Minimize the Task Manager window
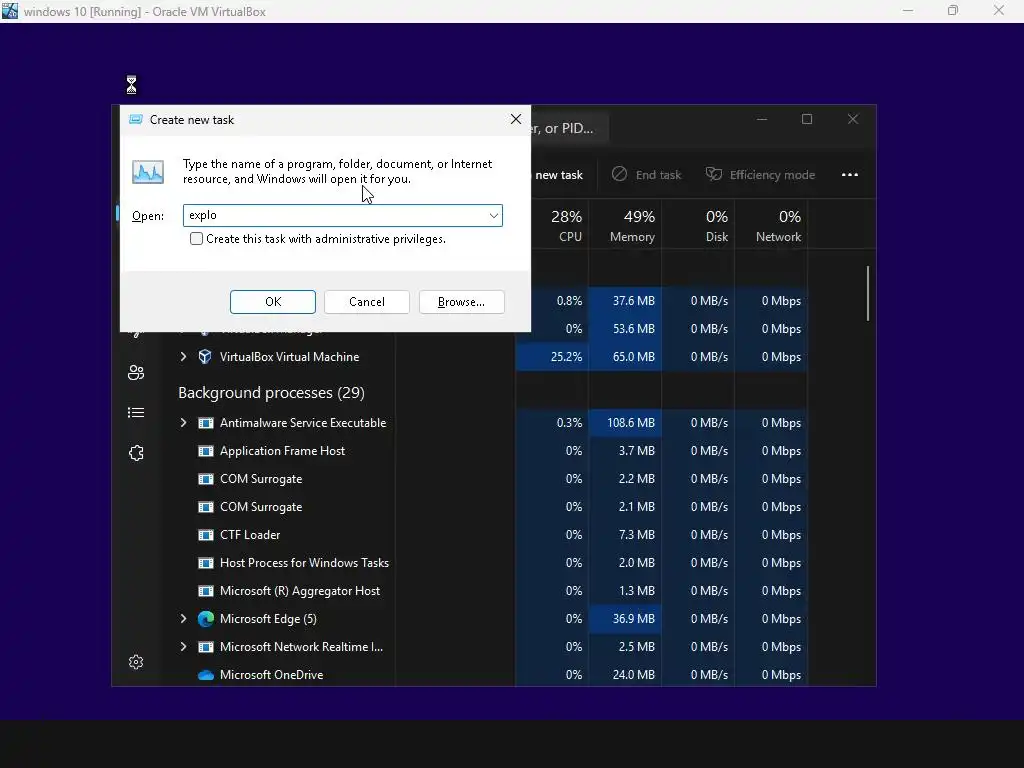 [761, 119]
